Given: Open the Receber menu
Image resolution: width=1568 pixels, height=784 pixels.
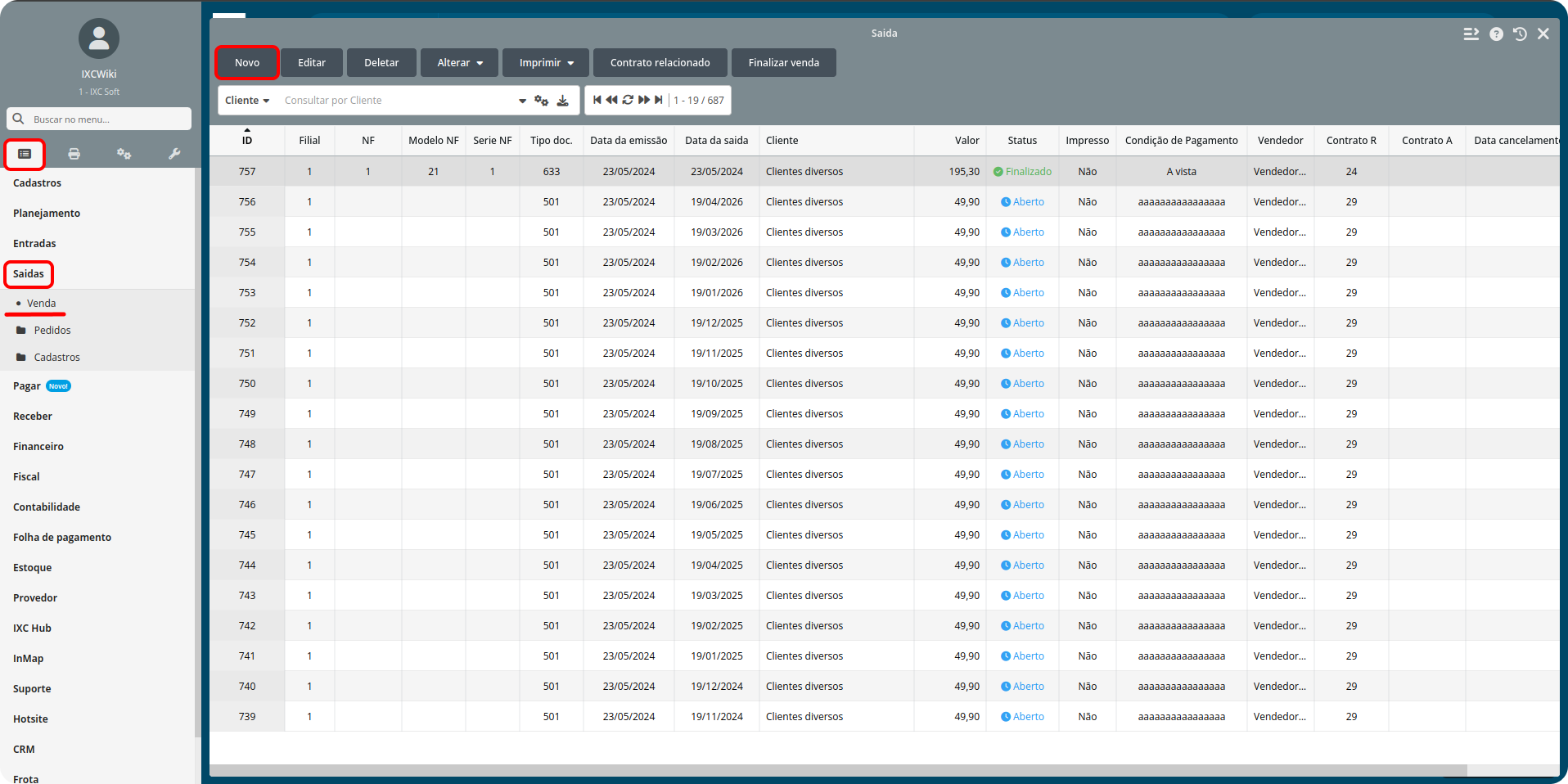Looking at the screenshot, I should coord(33,416).
